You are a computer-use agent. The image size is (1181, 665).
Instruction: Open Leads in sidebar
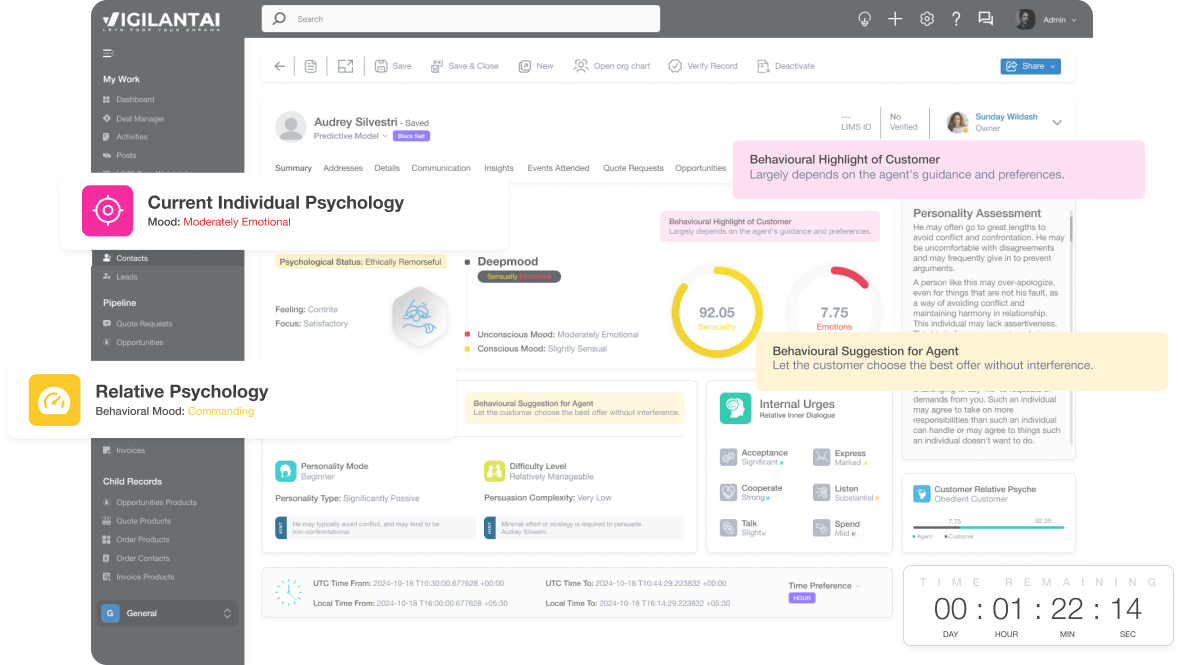[120, 277]
